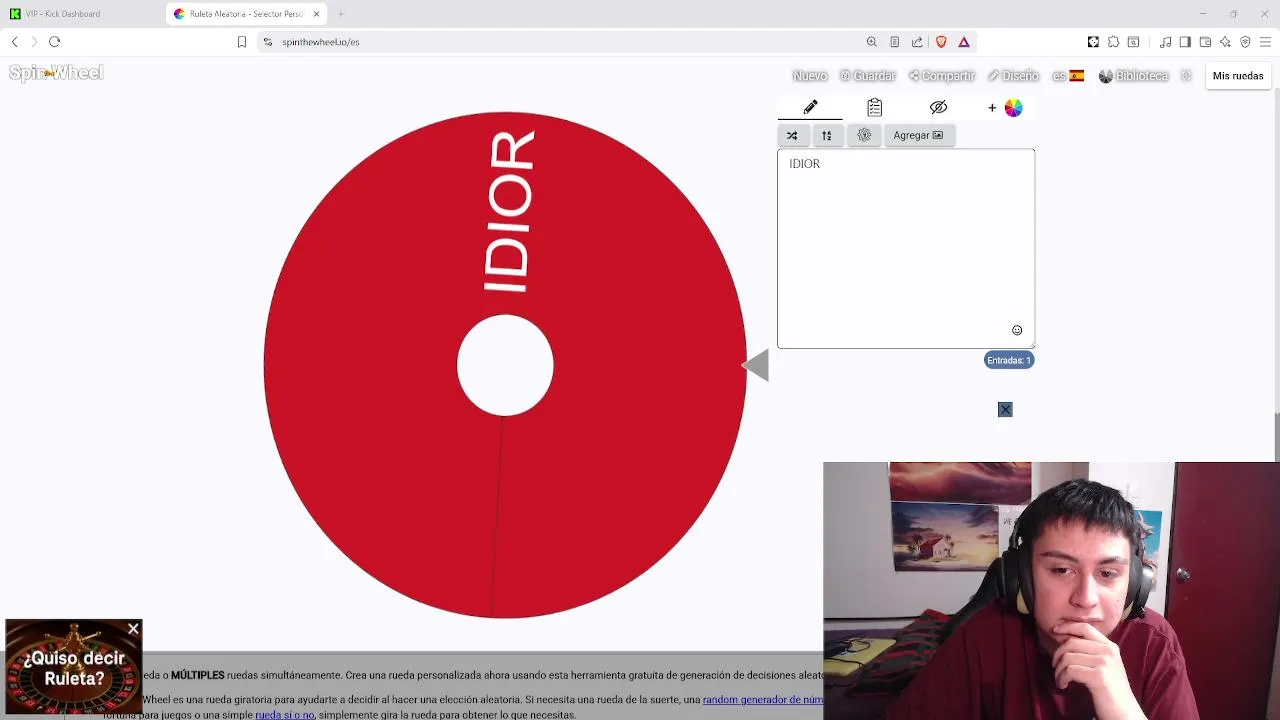Open the Biblioteca library
Screen dimensions: 1280x720
tap(1133, 76)
